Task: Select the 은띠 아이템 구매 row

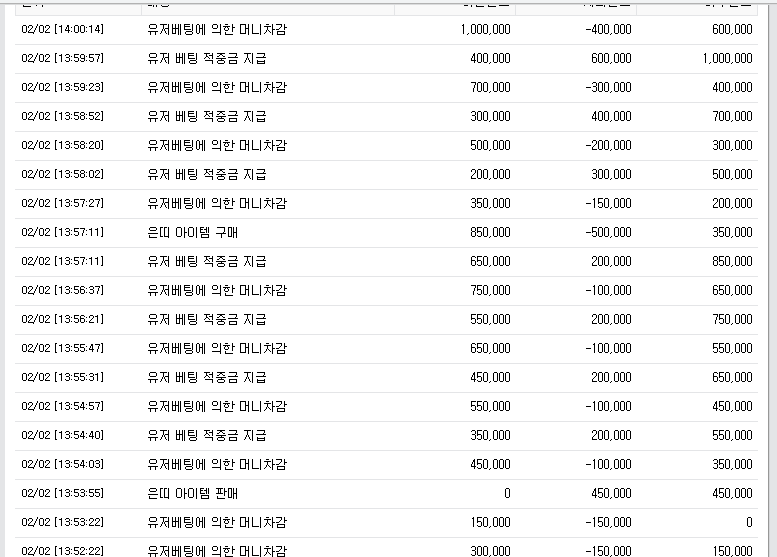Action: click(x=386, y=232)
